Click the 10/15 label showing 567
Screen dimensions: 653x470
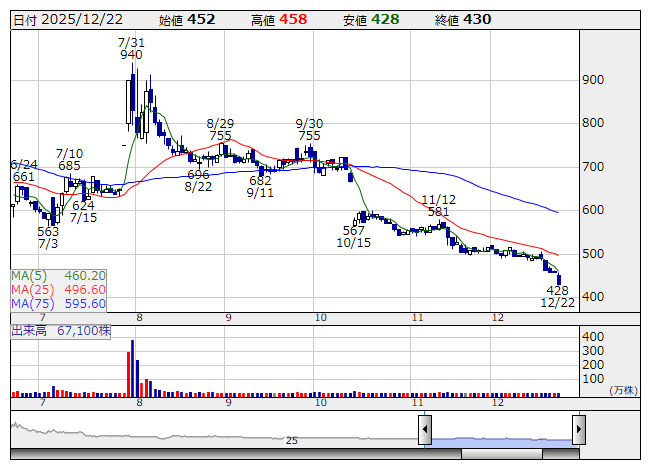coord(352,236)
